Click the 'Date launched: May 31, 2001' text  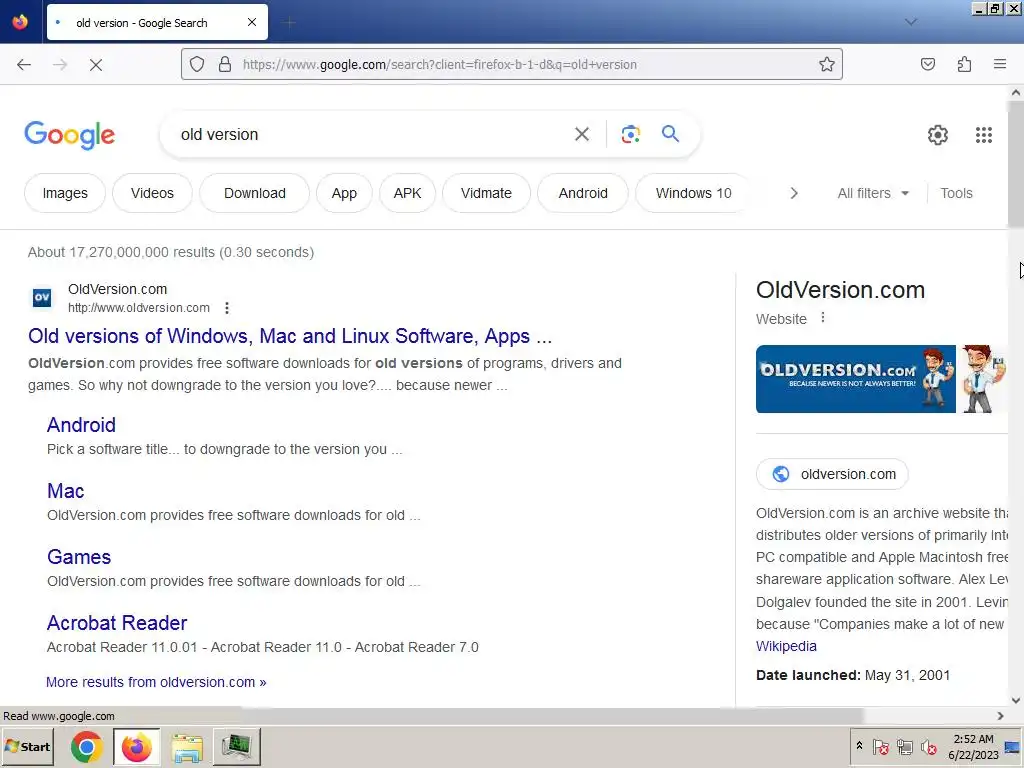853,675
